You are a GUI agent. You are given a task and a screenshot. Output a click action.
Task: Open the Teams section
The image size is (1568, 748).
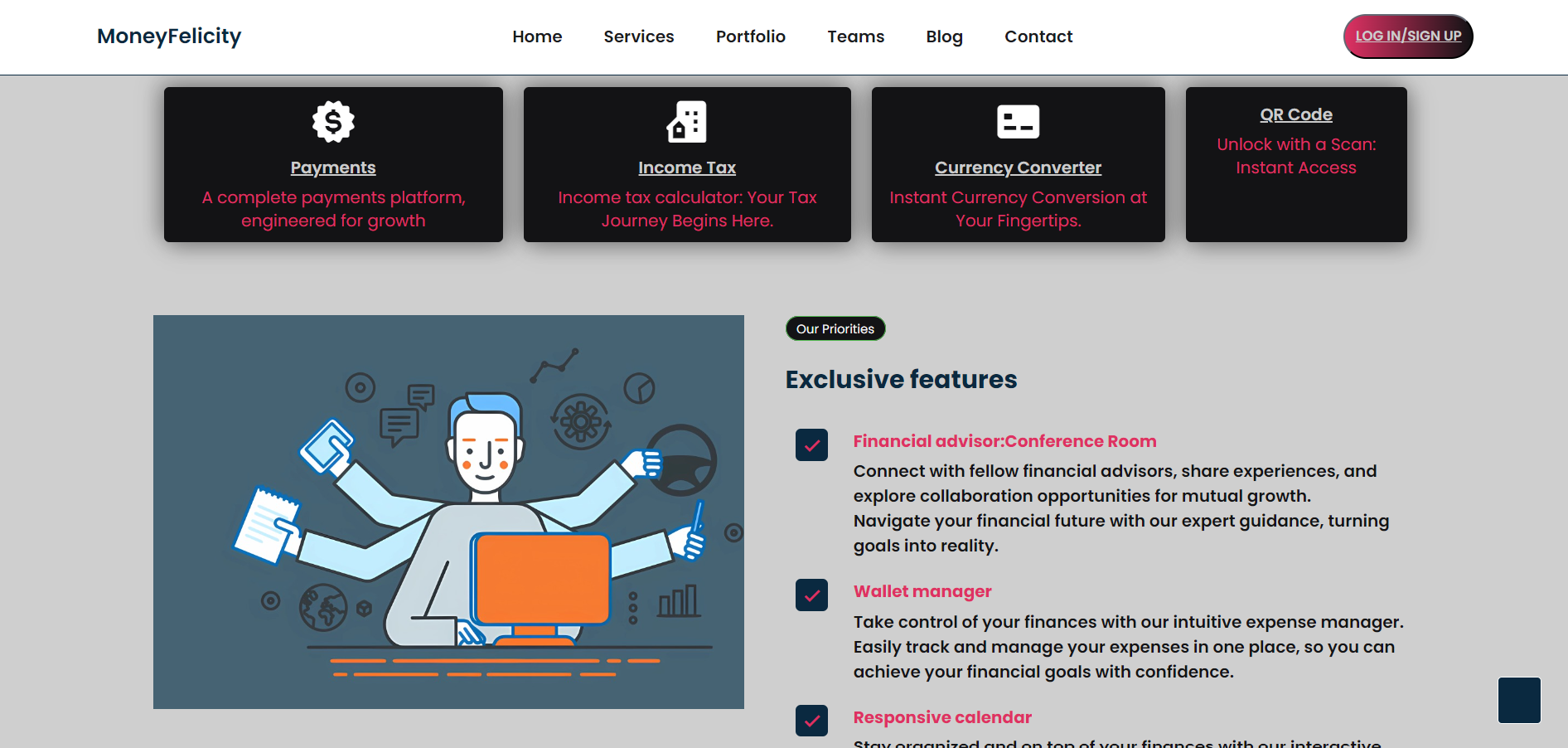(856, 36)
